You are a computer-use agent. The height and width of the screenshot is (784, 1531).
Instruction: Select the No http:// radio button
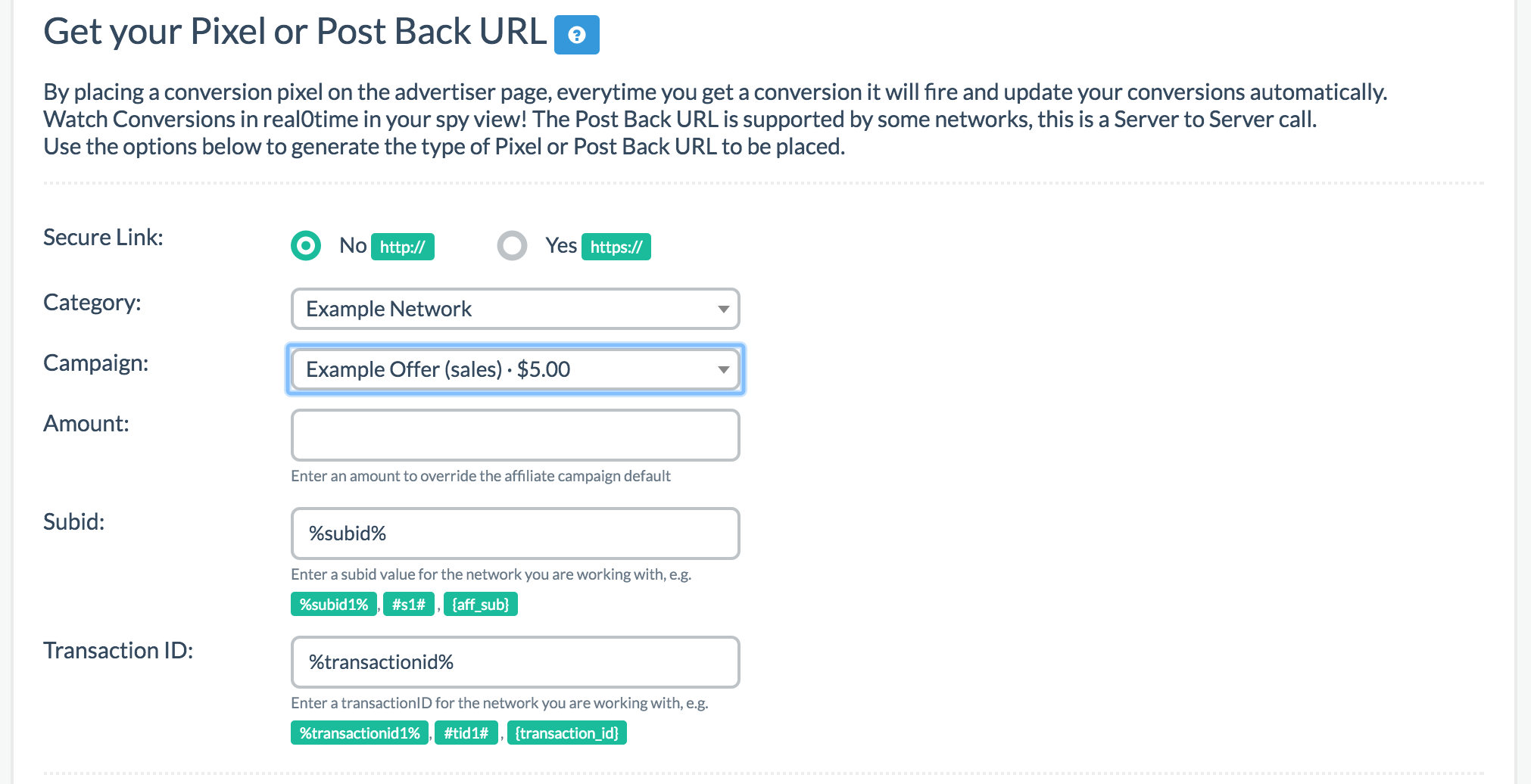(306, 246)
